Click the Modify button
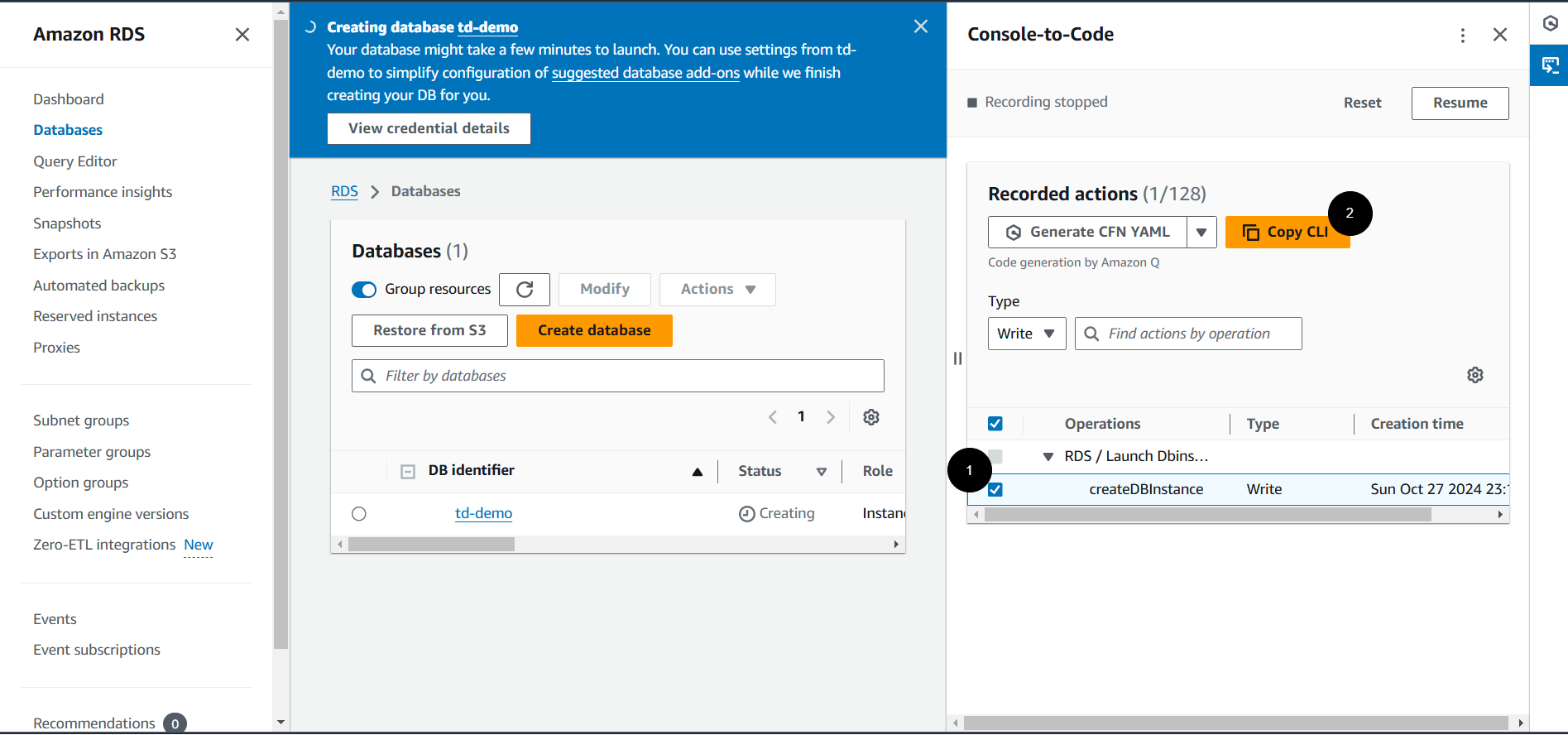The height and width of the screenshot is (735, 1568). [x=605, y=290]
